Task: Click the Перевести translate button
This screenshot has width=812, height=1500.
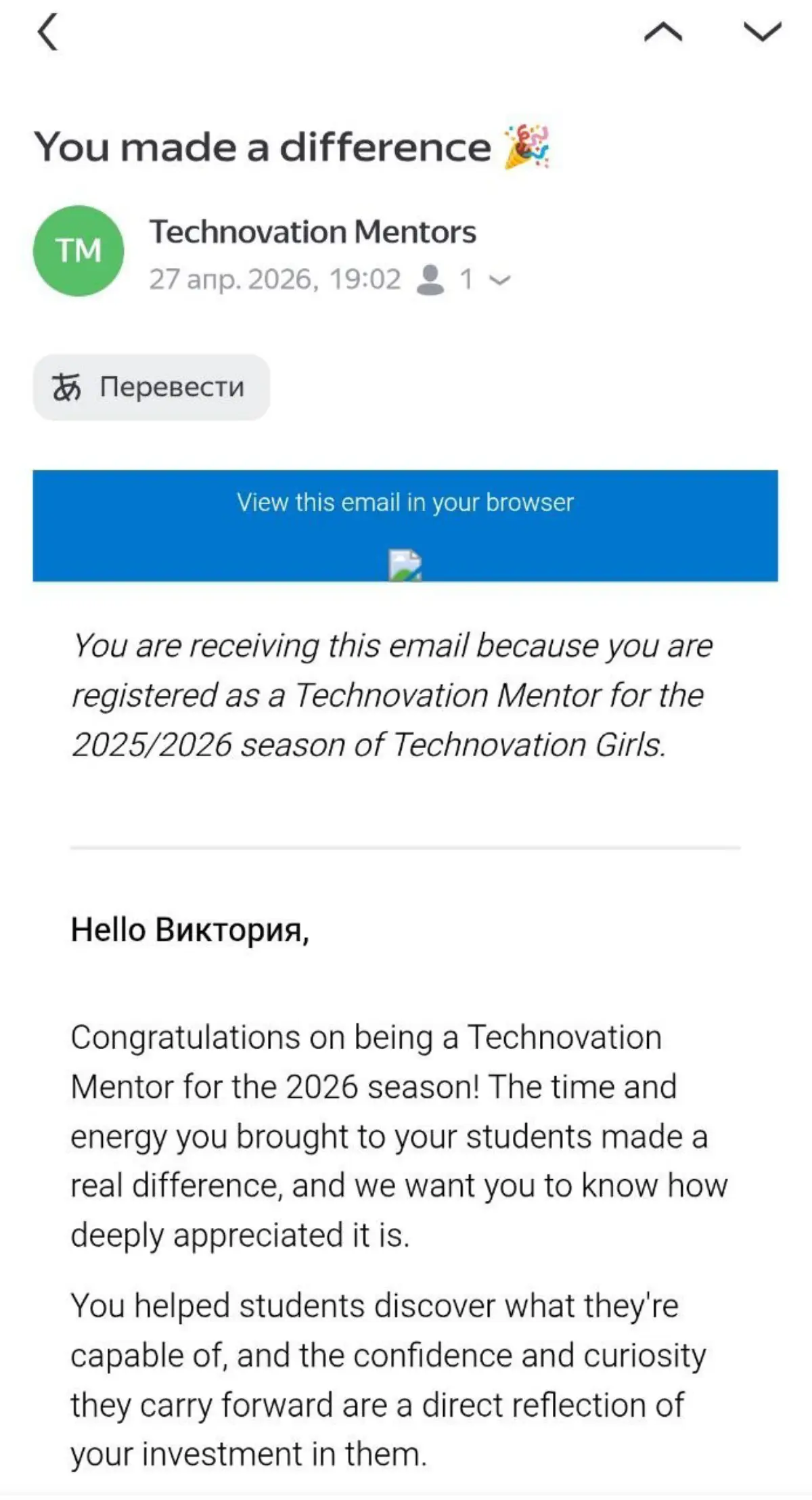Action: [x=152, y=387]
